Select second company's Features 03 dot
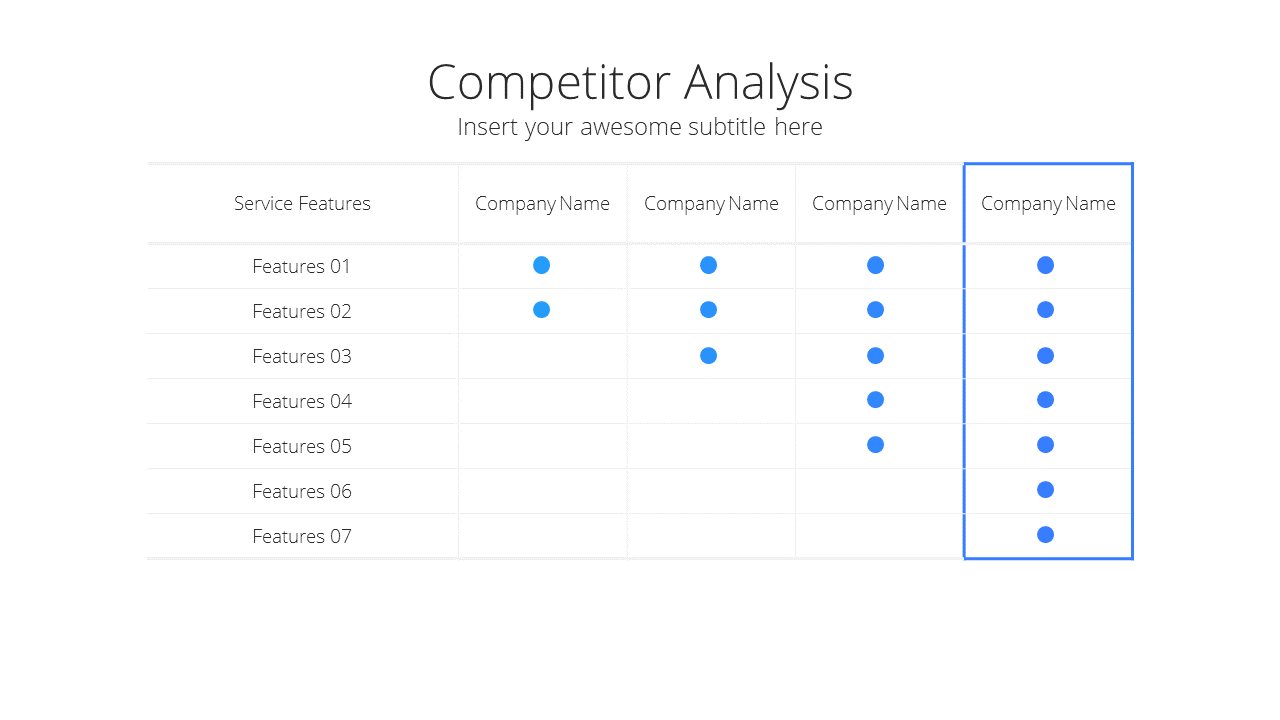1280x720 pixels. [708, 355]
